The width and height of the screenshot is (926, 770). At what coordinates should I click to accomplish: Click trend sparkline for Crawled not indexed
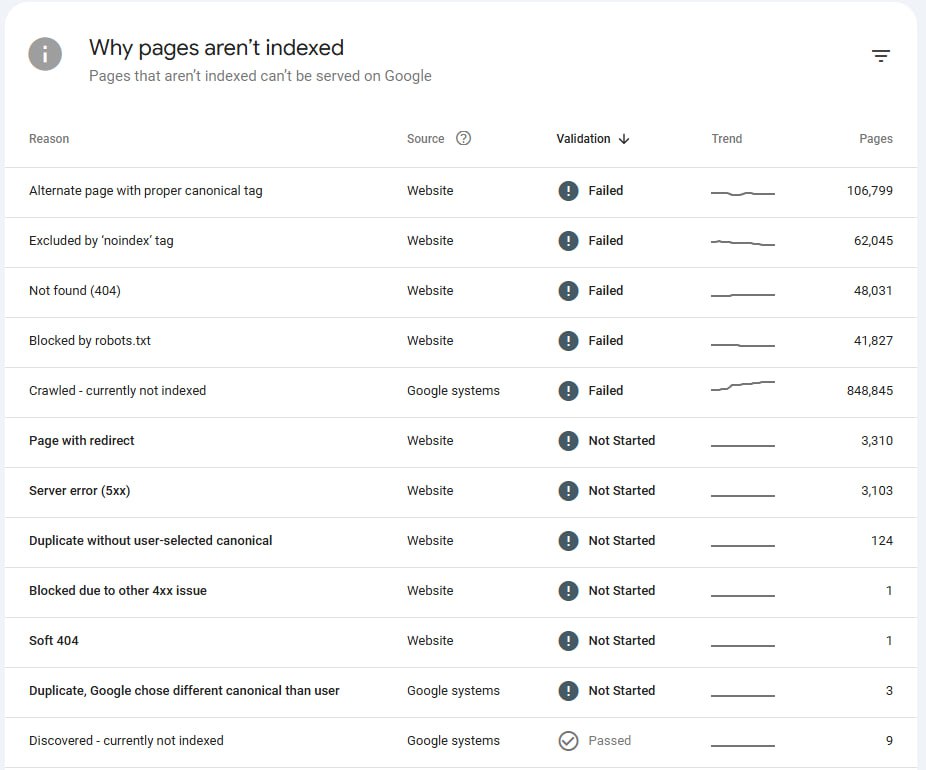(x=742, y=386)
